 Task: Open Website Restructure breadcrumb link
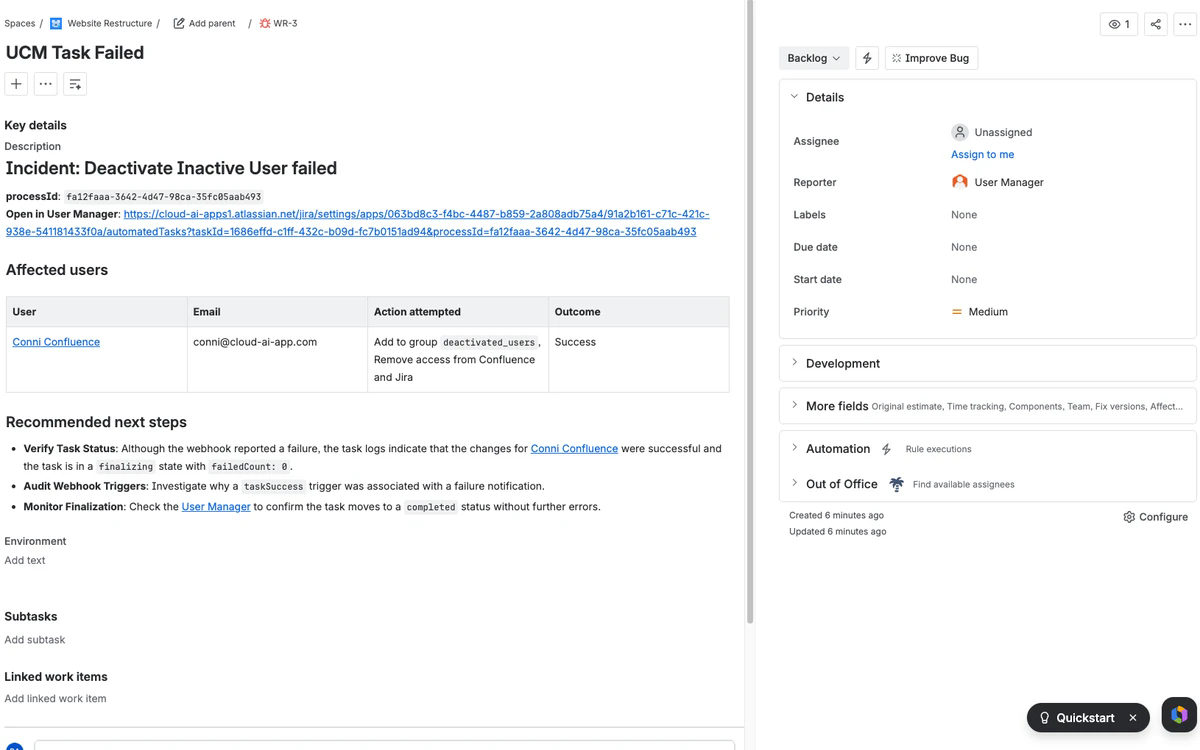110,23
